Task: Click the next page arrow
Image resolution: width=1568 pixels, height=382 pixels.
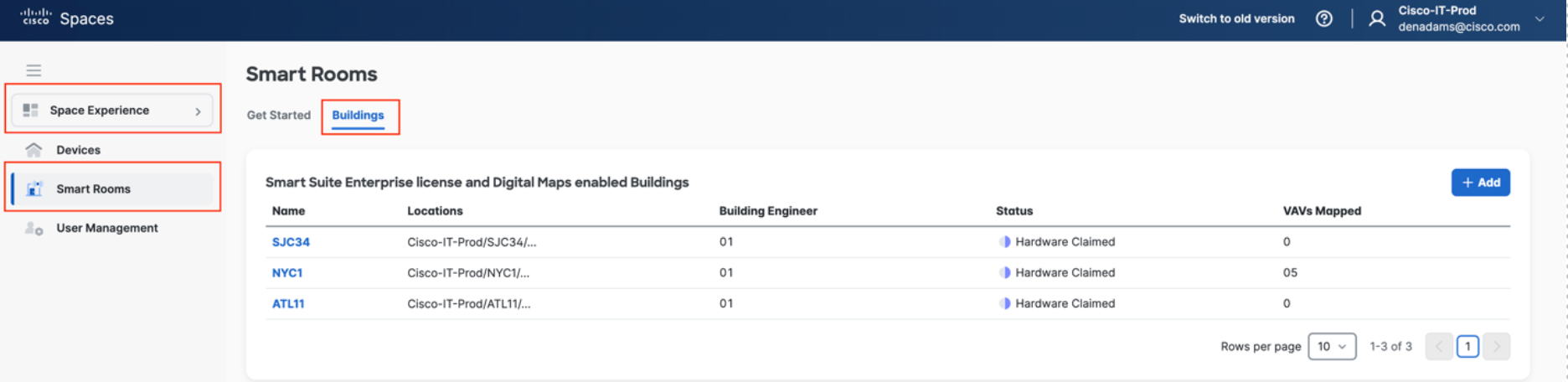Action: (x=1496, y=347)
